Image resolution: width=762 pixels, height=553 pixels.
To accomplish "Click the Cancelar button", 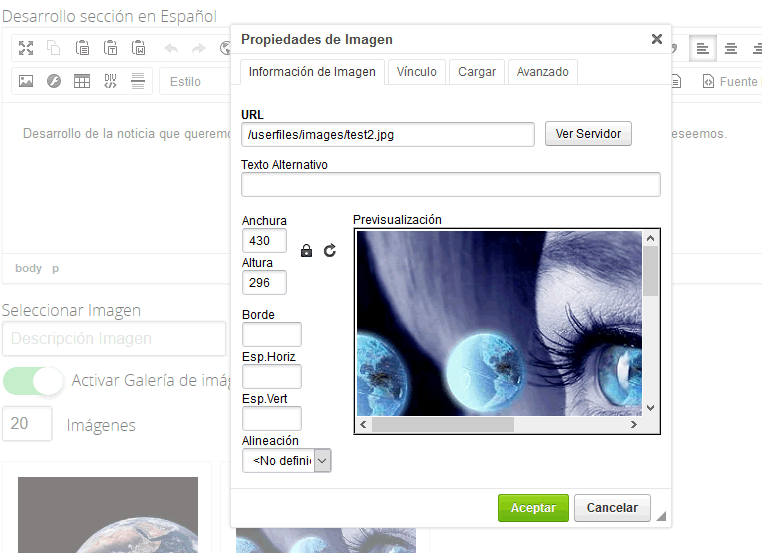I will pyautogui.click(x=612, y=508).
